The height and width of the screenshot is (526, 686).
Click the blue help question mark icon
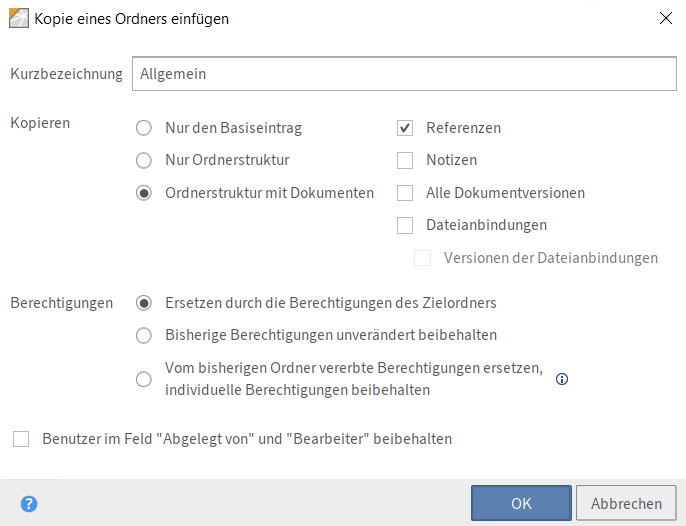(29, 504)
